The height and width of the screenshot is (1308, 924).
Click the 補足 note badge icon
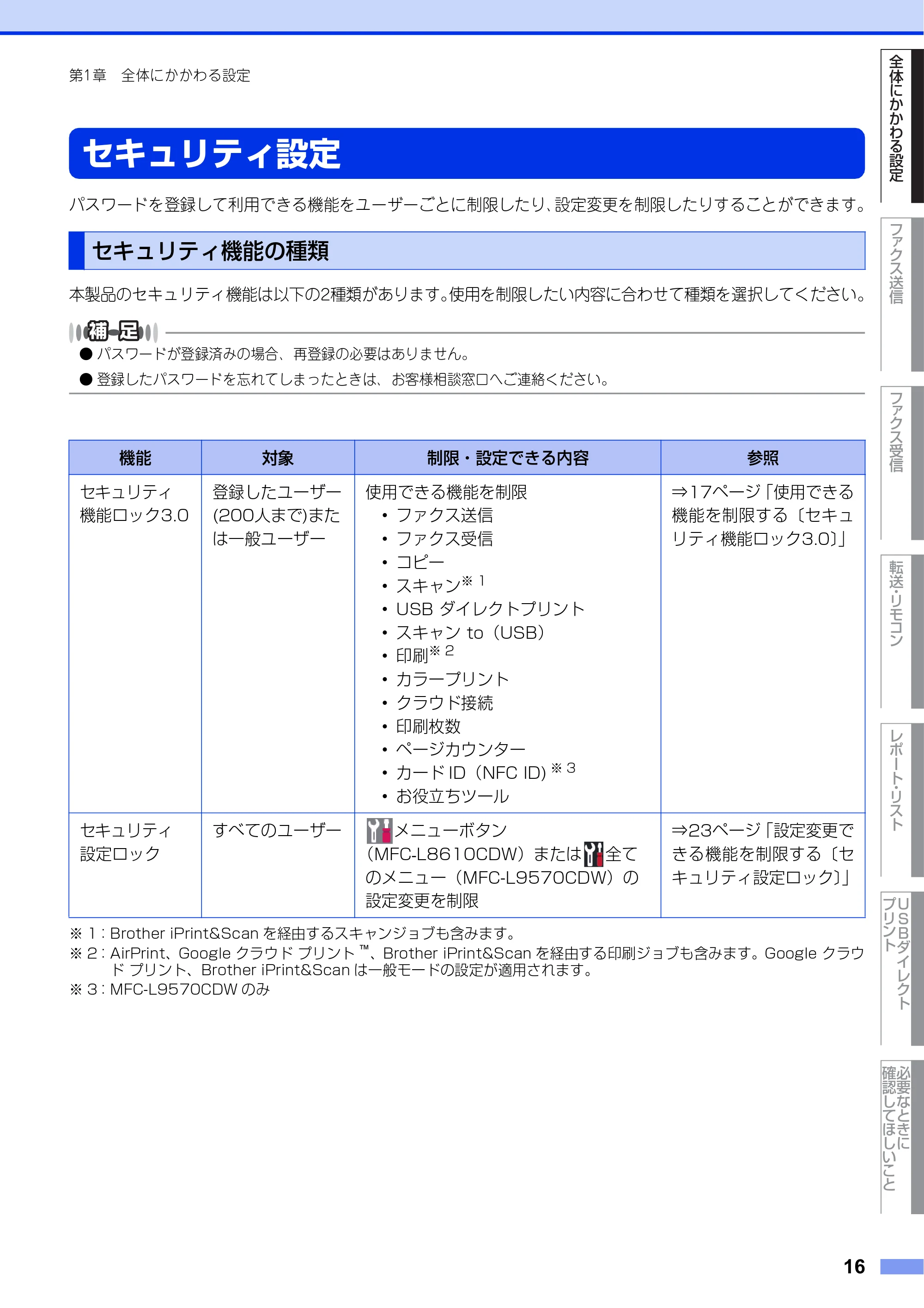113,331
